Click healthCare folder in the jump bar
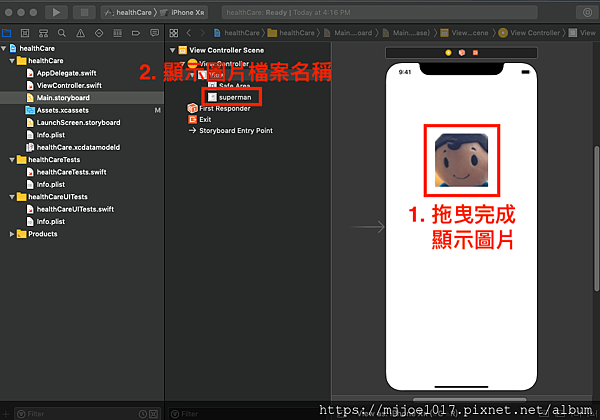The height and width of the screenshot is (420, 600). 292,33
